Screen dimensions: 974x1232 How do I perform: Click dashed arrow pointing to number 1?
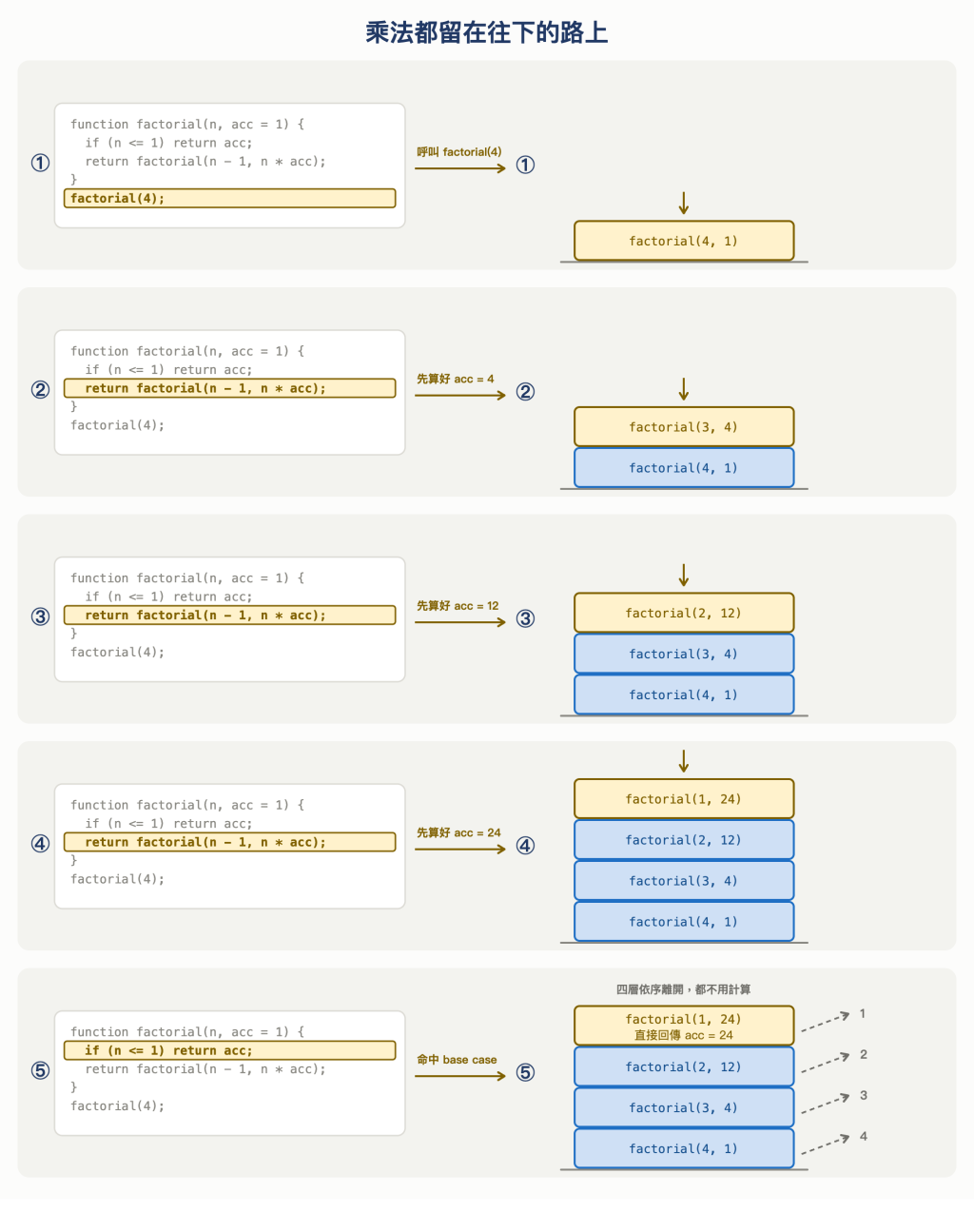click(x=825, y=1023)
